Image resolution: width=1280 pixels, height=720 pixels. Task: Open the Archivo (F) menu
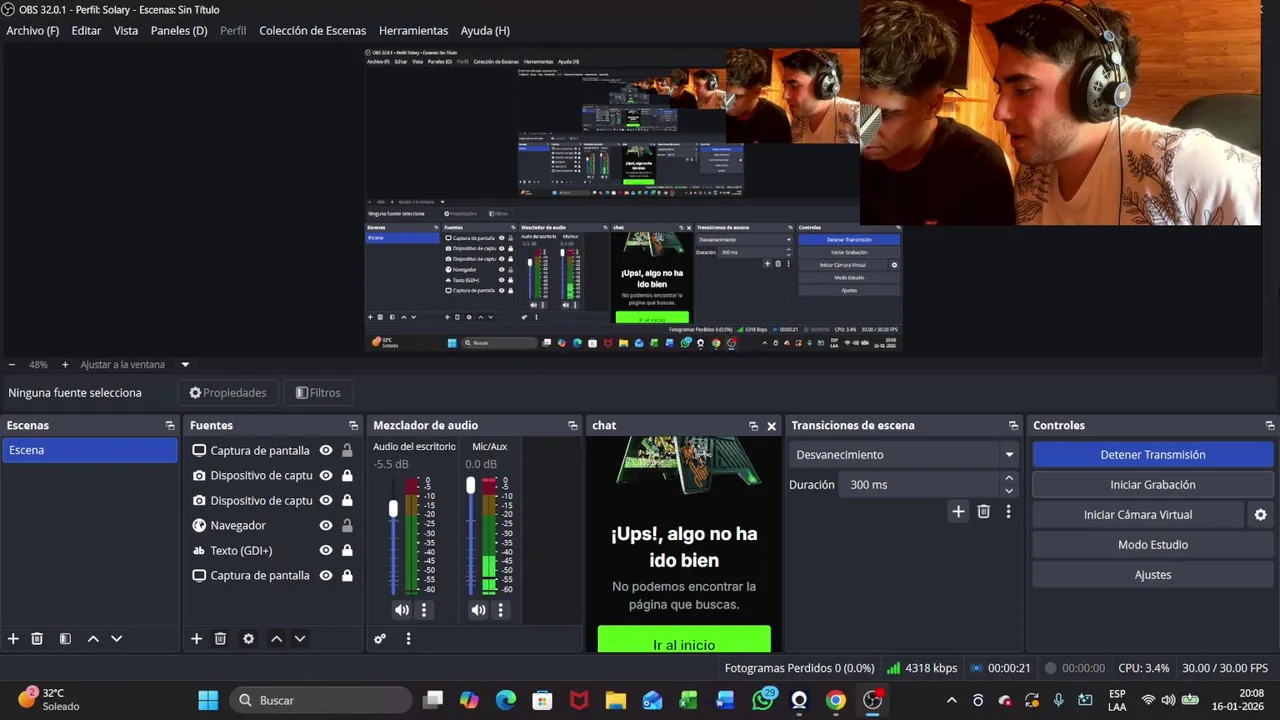pyautogui.click(x=33, y=31)
